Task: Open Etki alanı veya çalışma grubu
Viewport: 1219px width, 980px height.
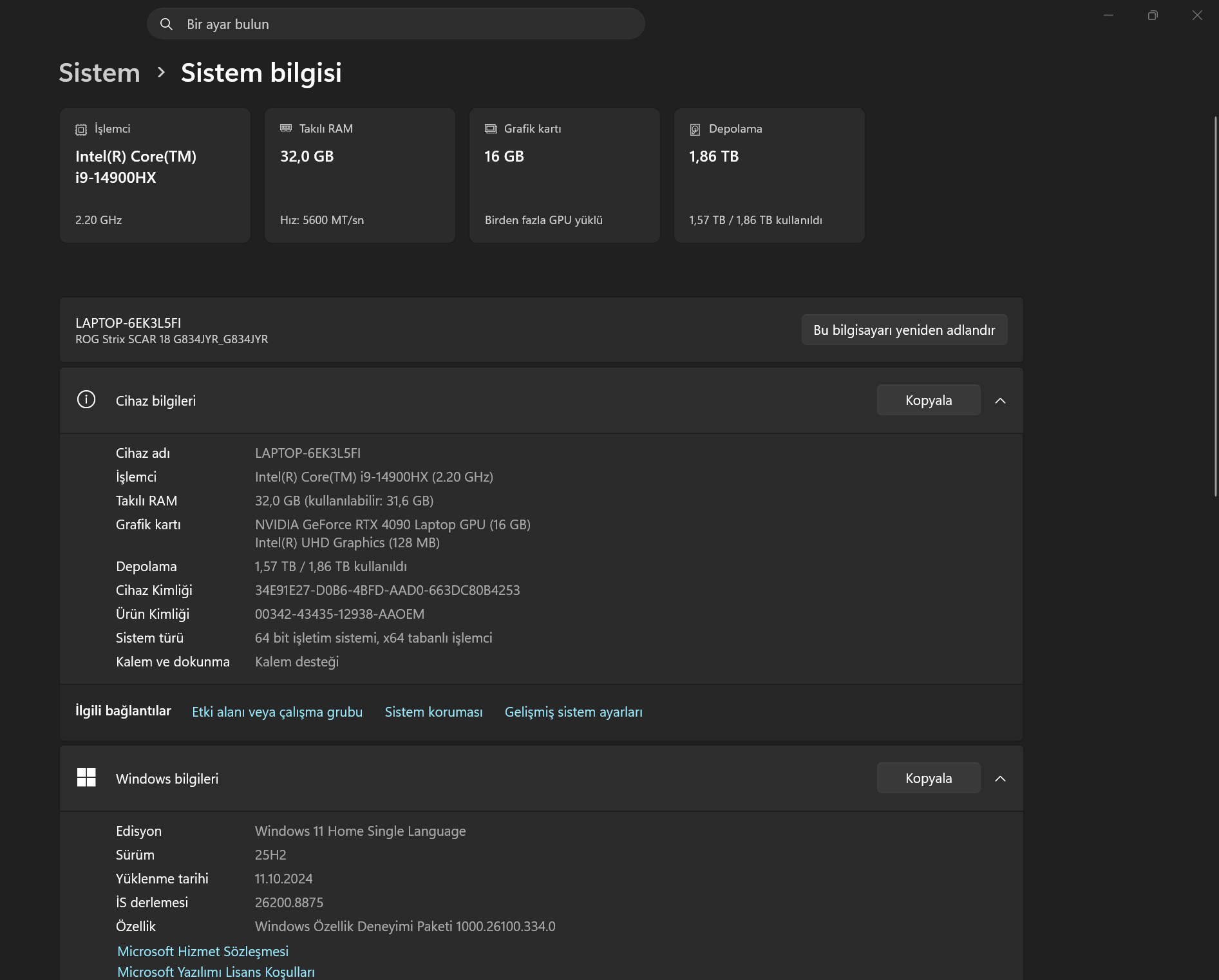Action: [x=277, y=712]
